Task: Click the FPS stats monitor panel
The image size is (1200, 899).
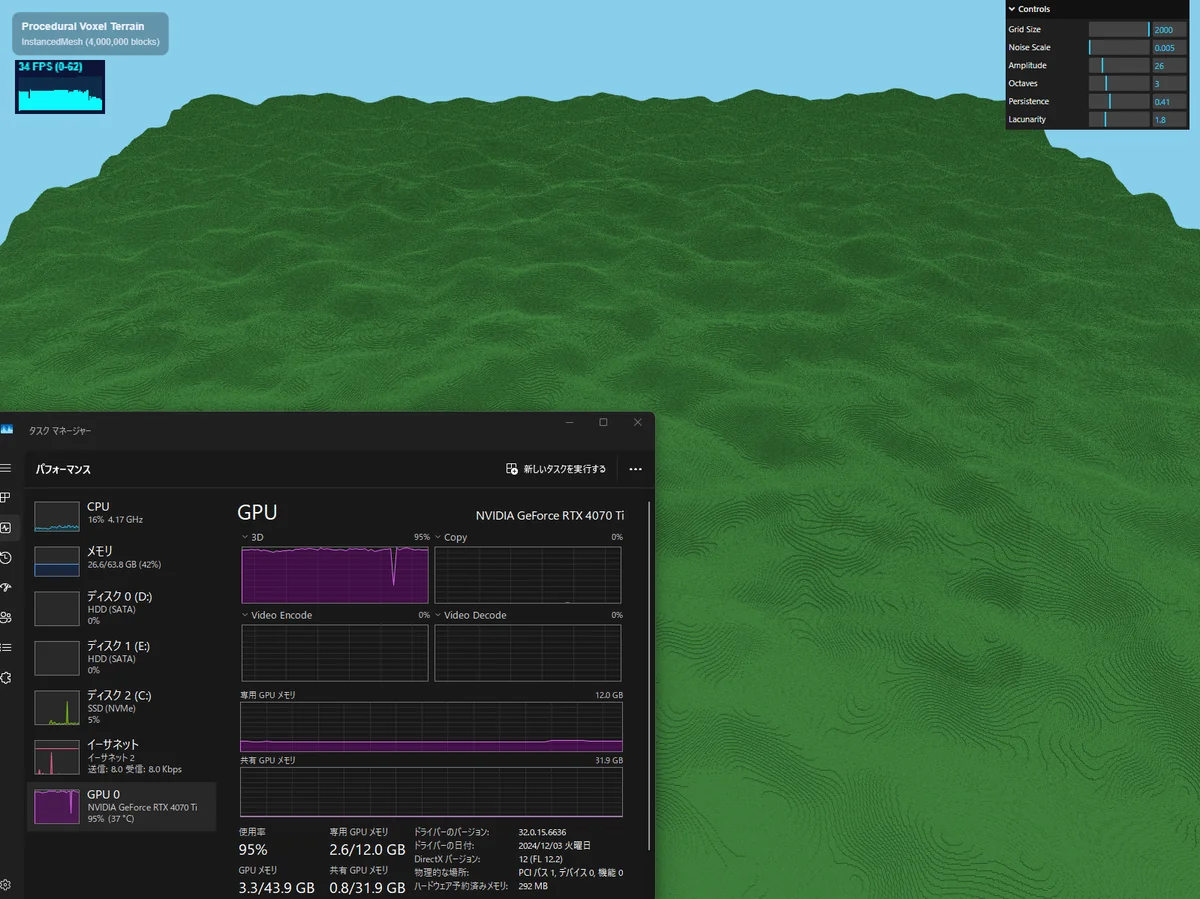Action: click(60, 87)
